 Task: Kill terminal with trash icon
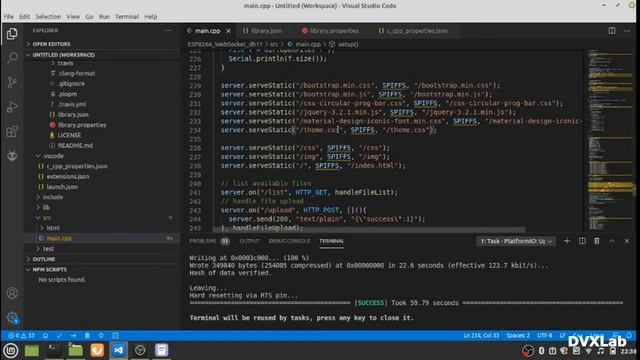tap(597, 241)
